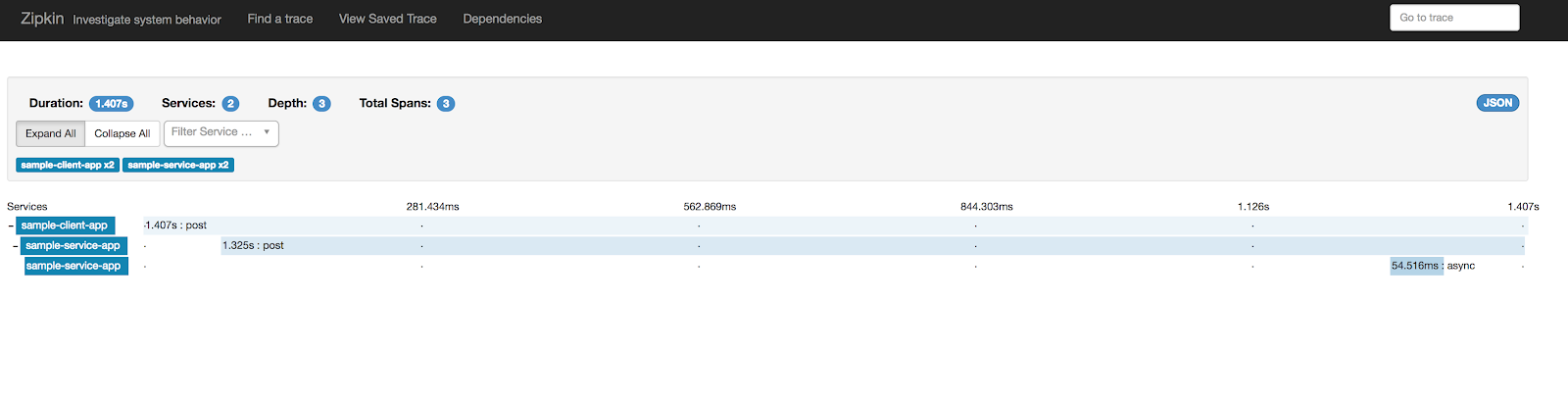Open the Filter Service dropdown

point(220,132)
